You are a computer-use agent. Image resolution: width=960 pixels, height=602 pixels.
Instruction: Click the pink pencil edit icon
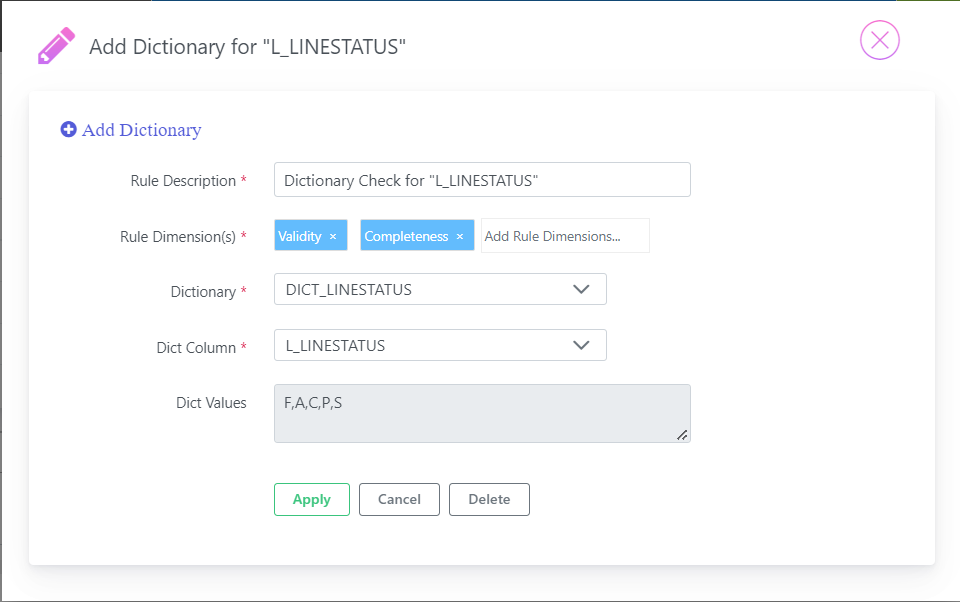[x=56, y=45]
